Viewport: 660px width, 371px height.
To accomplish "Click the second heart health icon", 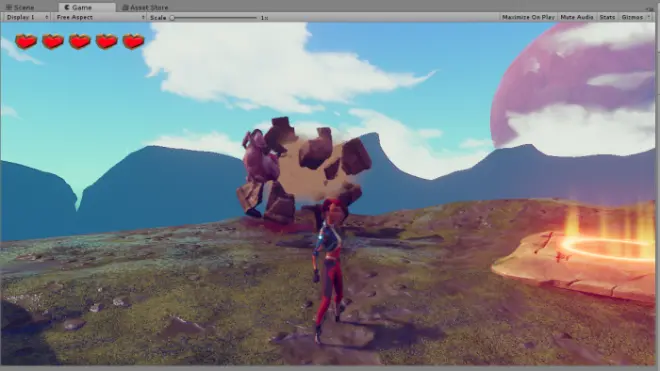I will pos(53,41).
